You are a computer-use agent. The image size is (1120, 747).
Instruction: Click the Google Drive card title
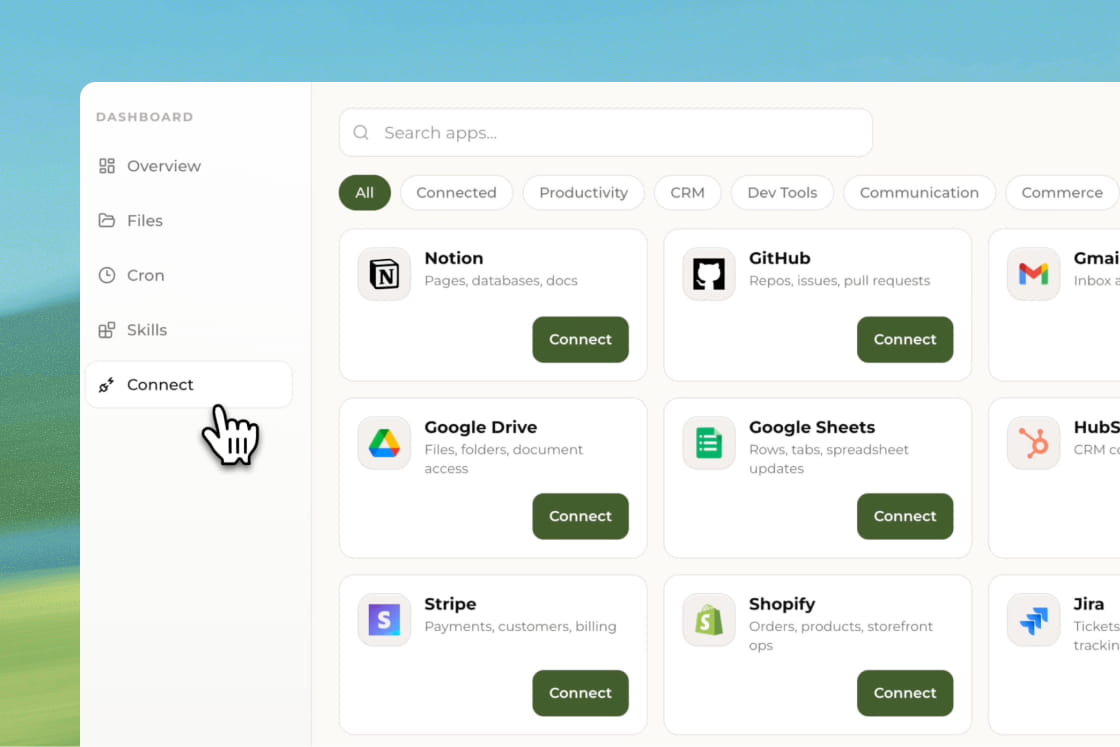[481, 427]
